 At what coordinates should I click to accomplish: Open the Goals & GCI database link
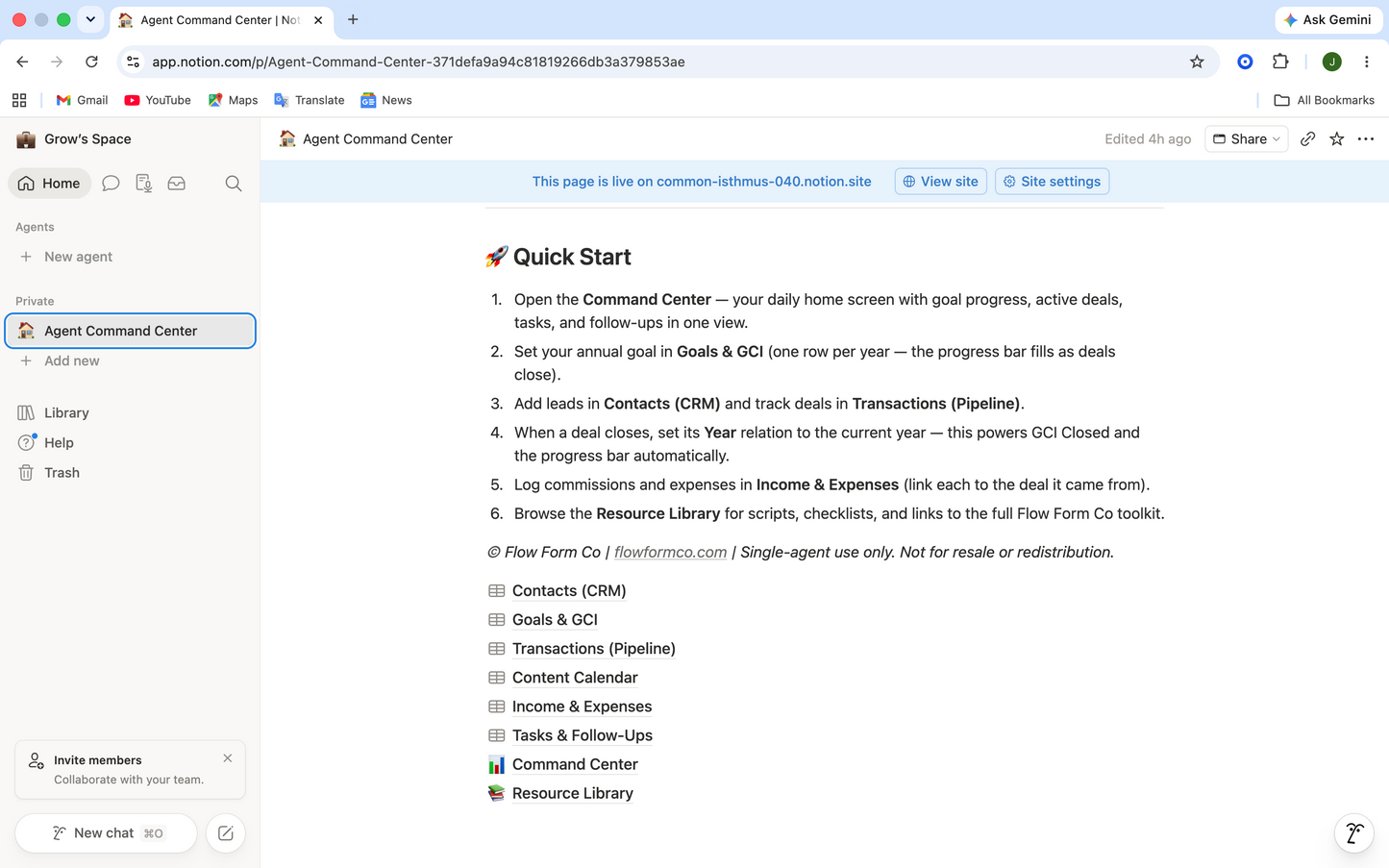click(x=555, y=619)
